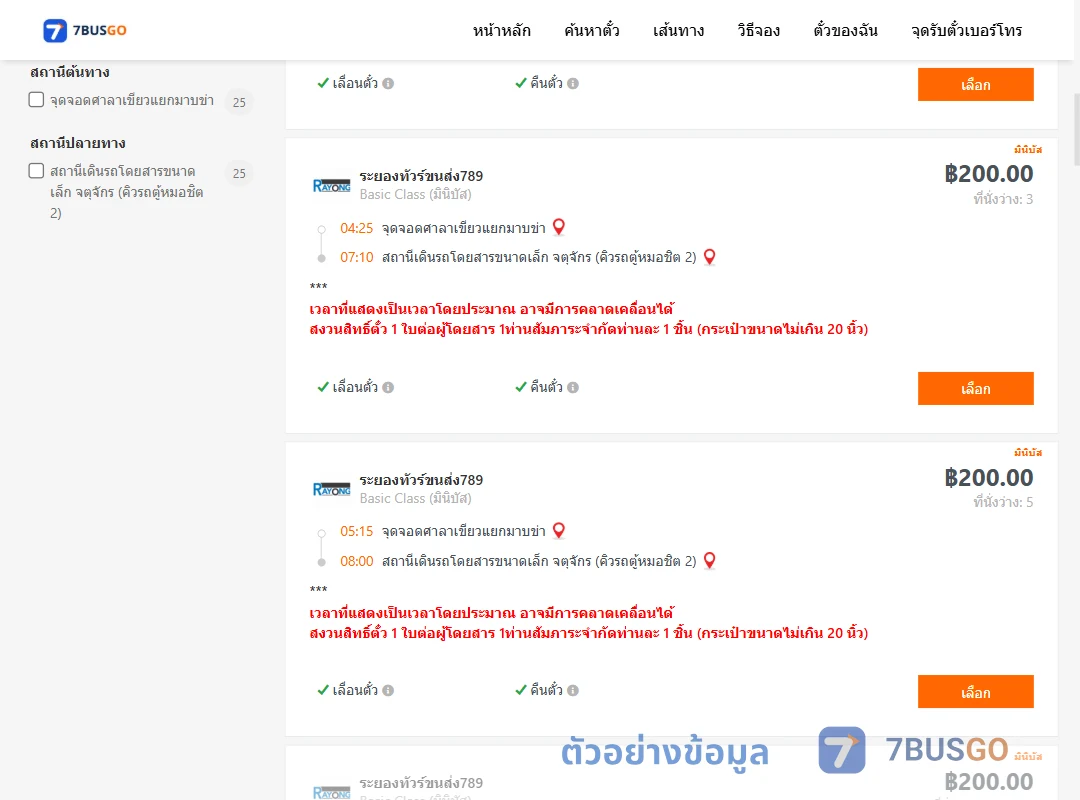Screen dimensions: 1080x800
Task: Click the เลือก button on the top partial card
Action: tap(975, 84)
